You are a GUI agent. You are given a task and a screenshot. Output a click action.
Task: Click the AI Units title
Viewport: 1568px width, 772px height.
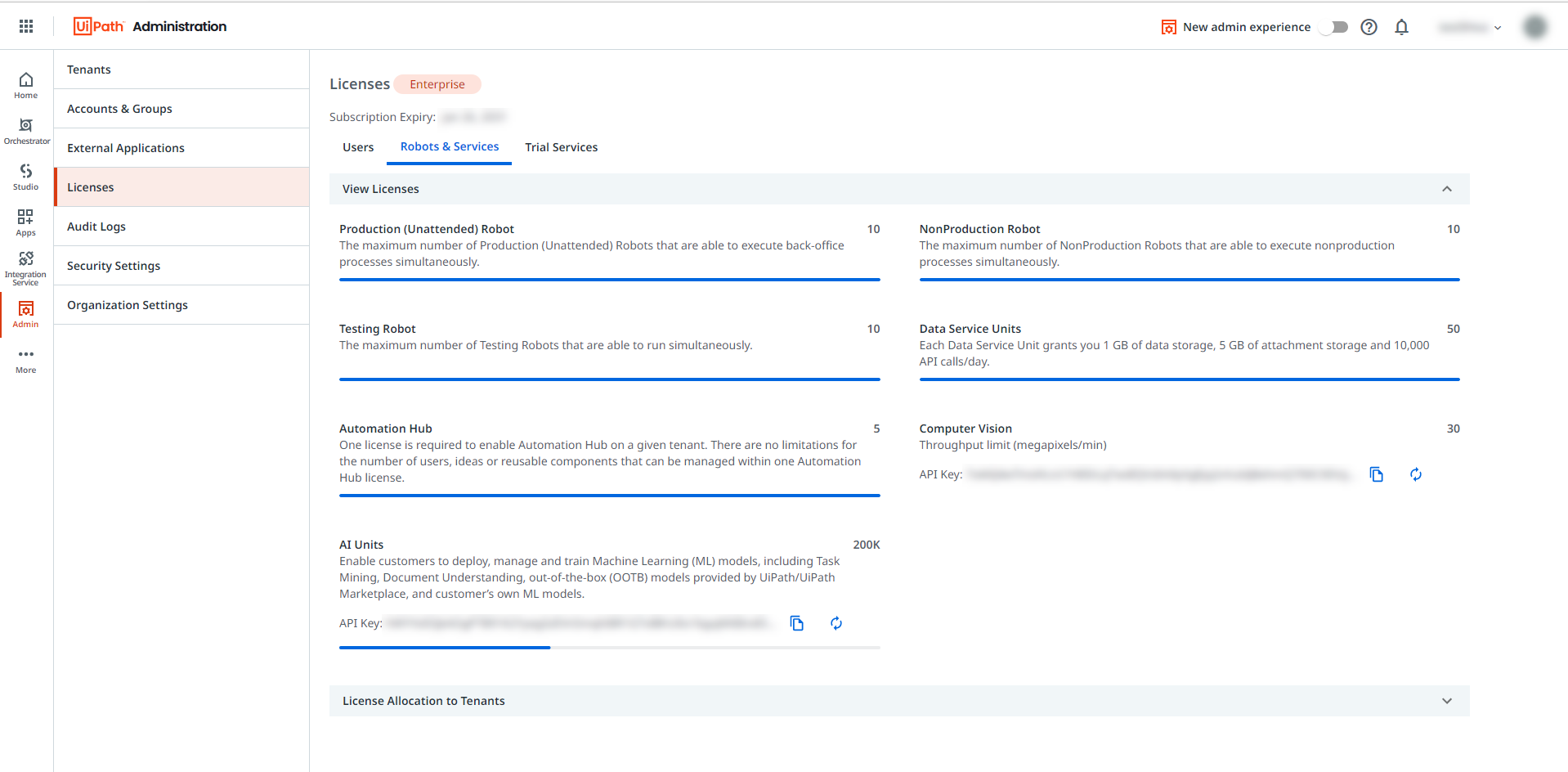[361, 545]
